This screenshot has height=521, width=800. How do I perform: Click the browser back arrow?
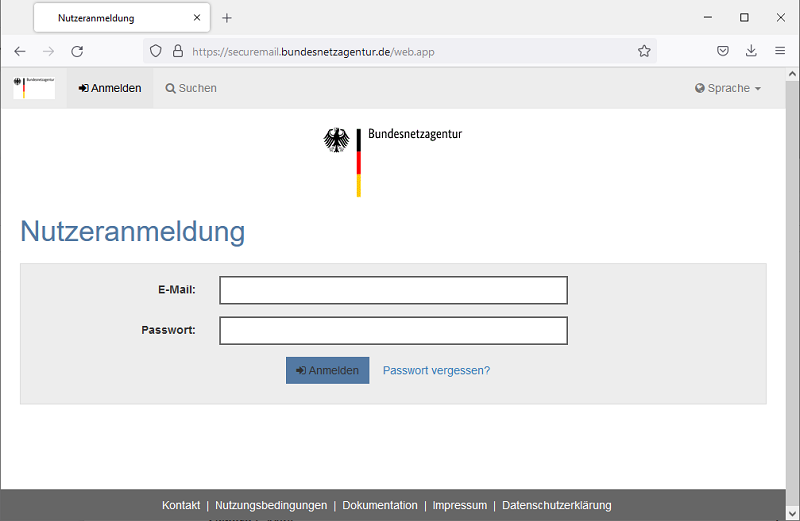click(20, 51)
